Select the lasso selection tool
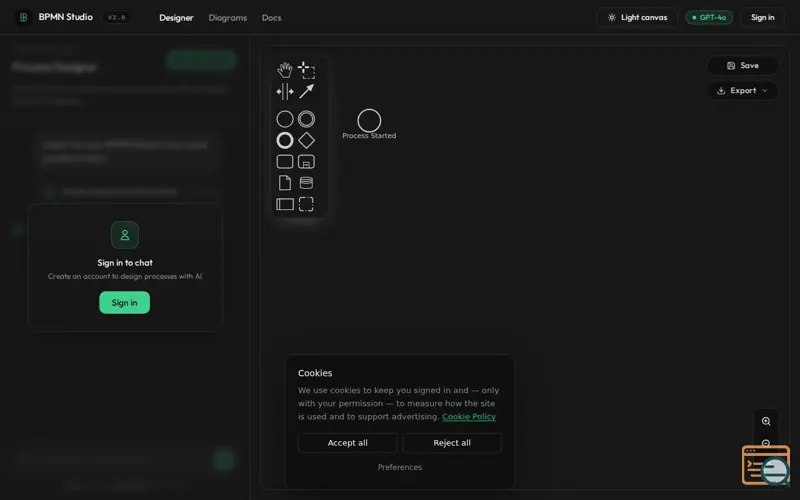 tap(306, 70)
